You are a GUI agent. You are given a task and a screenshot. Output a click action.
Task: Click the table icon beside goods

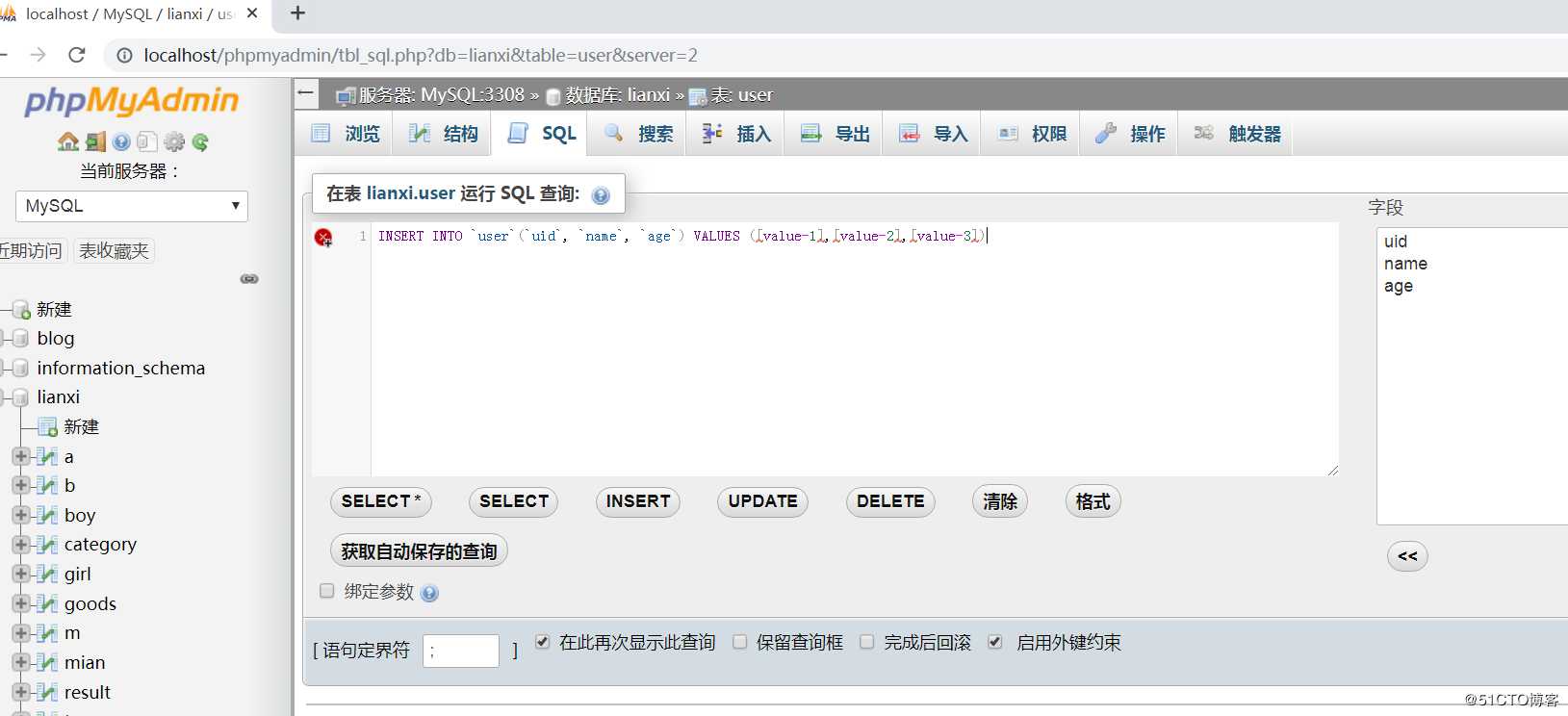[47, 603]
